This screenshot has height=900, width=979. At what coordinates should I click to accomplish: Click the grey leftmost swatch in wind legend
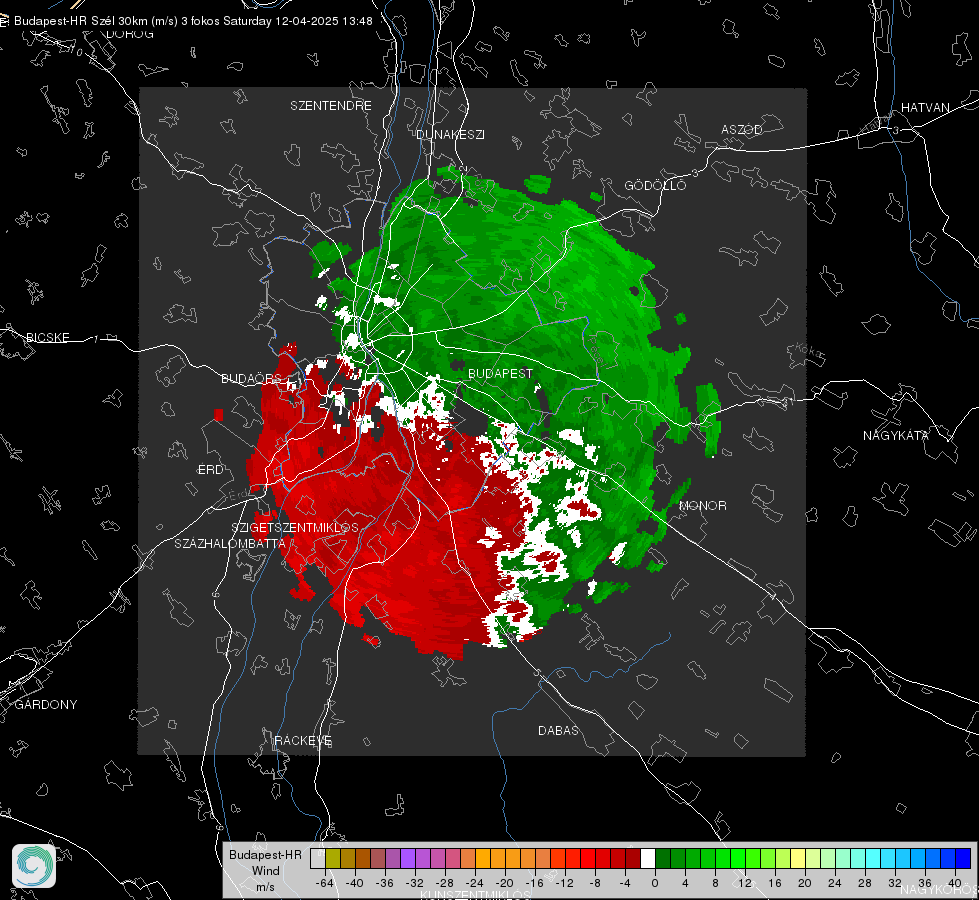(318, 859)
